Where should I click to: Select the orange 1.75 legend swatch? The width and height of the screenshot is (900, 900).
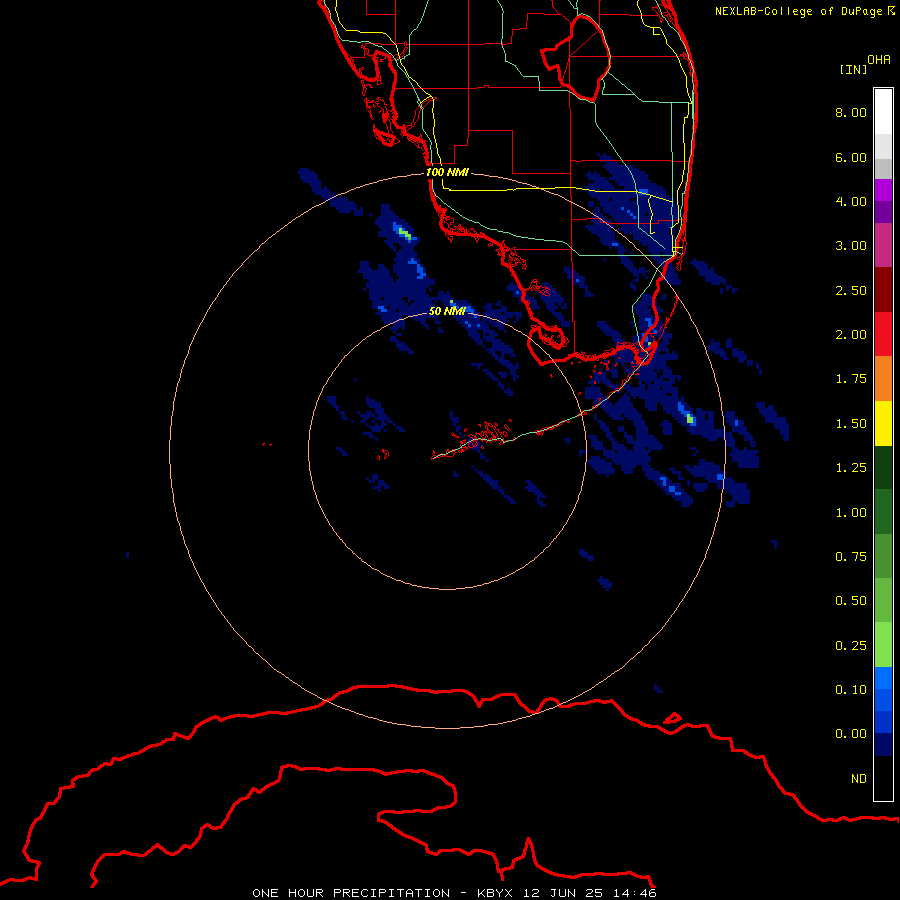coord(883,378)
